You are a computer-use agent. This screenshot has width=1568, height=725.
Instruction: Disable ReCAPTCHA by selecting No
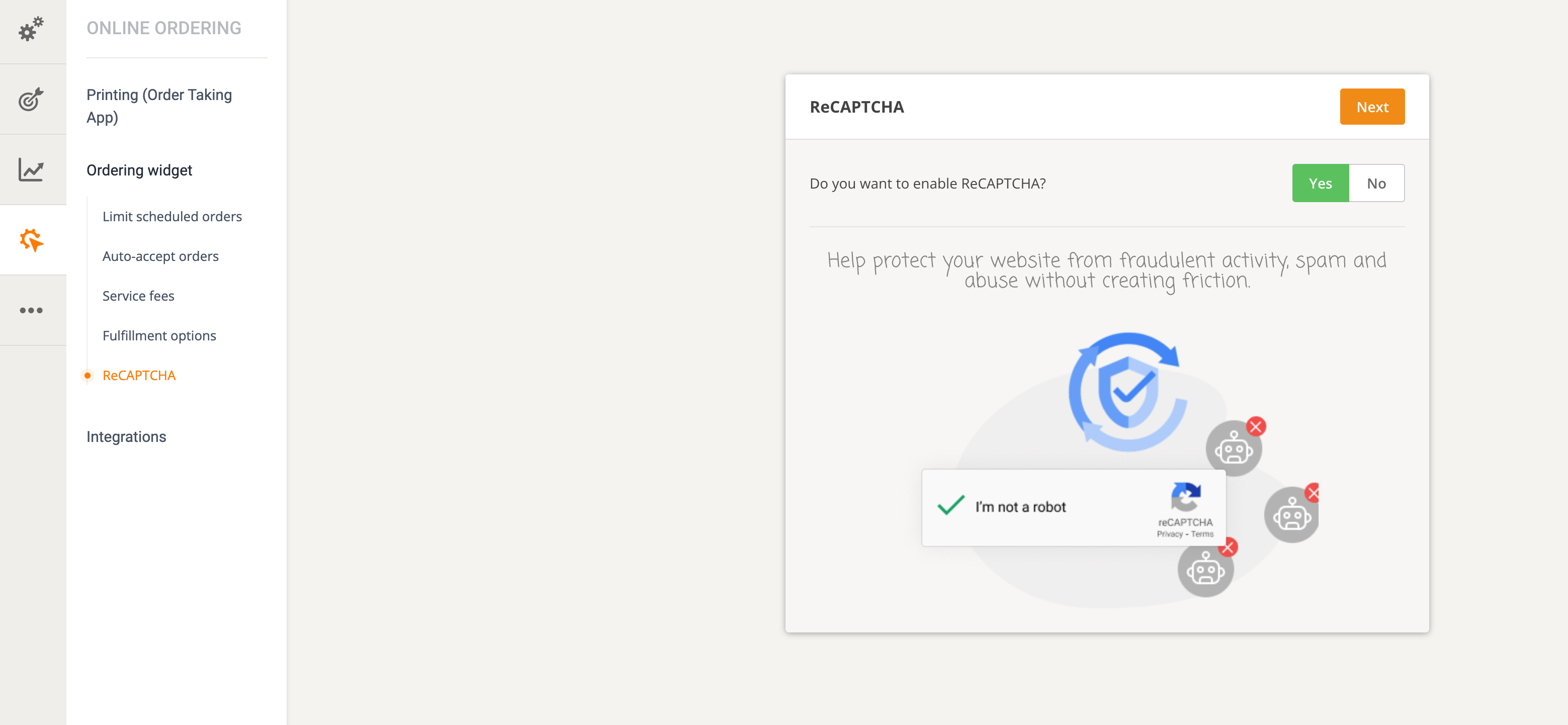pos(1376,183)
